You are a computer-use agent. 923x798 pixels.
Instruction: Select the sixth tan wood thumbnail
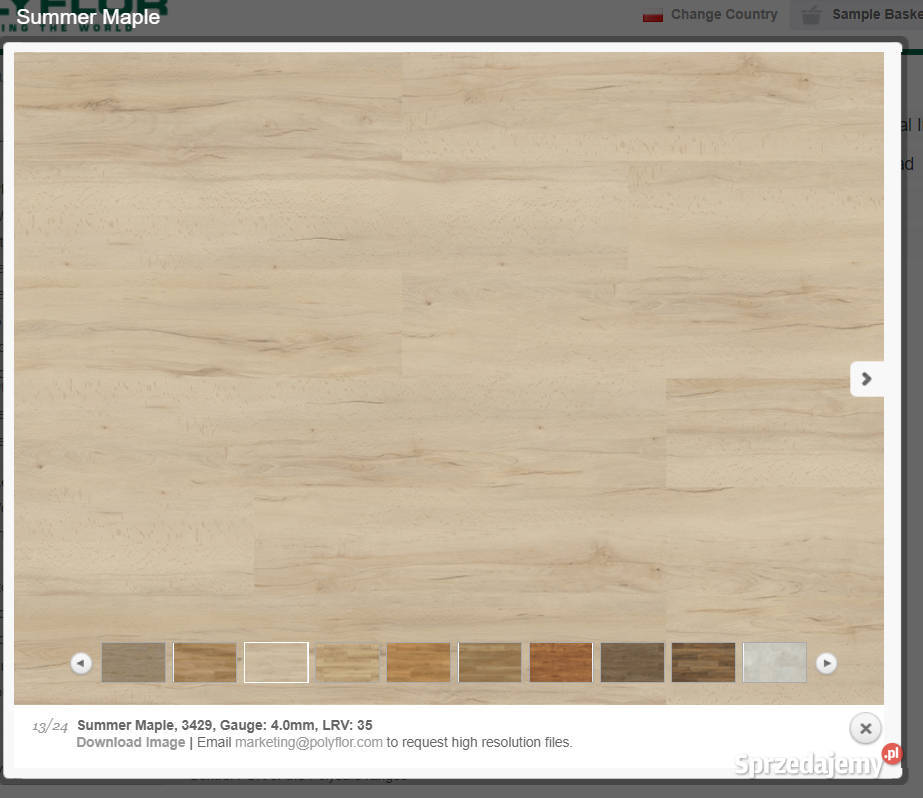point(490,662)
